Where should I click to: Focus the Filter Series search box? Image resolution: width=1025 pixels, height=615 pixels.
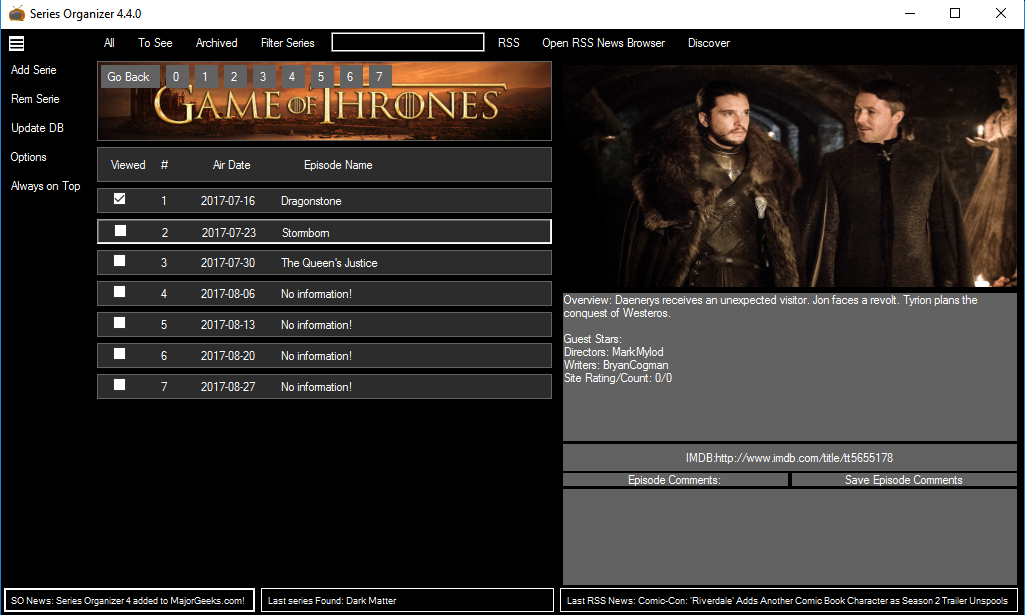click(408, 42)
